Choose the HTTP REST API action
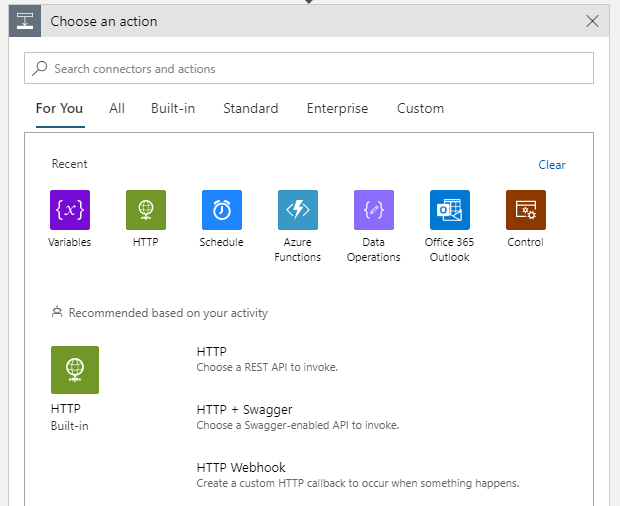This screenshot has width=620, height=506. coord(267,359)
